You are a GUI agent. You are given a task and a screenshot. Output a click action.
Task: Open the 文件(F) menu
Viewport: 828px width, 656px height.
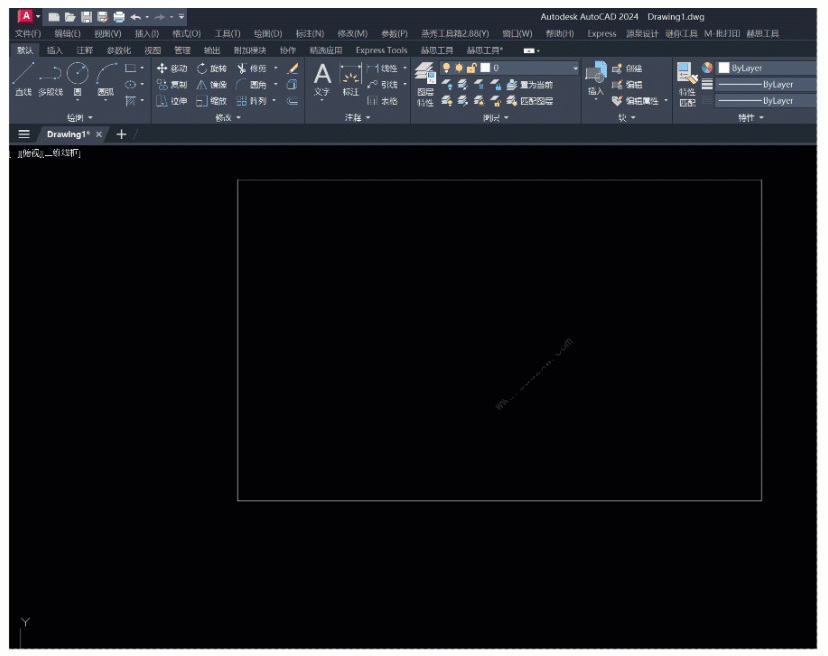pyautogui.click(x=27, y=33)
